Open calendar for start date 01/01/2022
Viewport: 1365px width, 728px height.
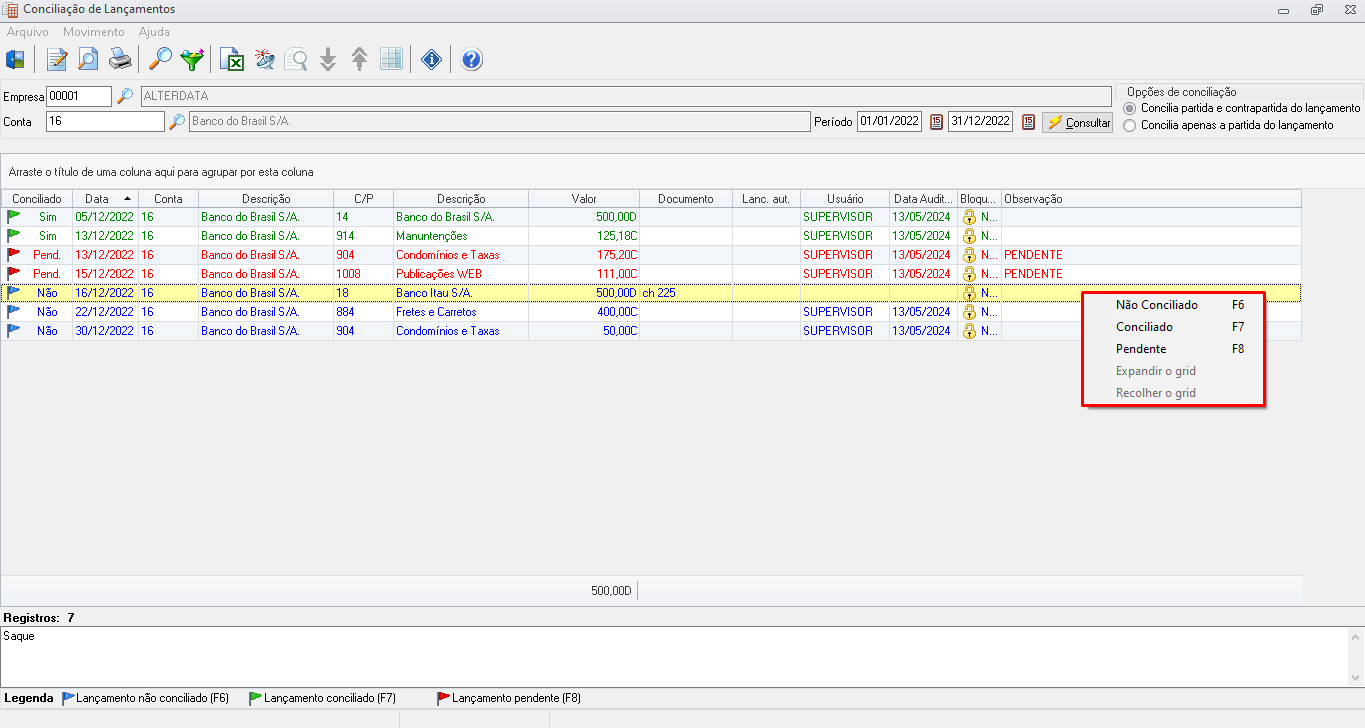tap(936, 122)
